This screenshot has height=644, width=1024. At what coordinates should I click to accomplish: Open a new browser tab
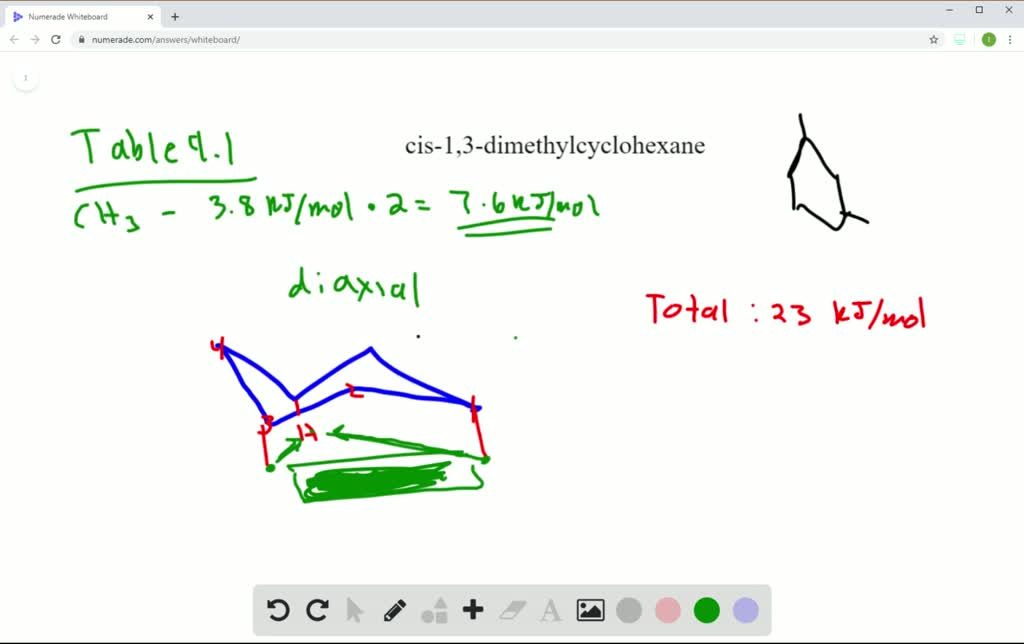tap(174, 16)
